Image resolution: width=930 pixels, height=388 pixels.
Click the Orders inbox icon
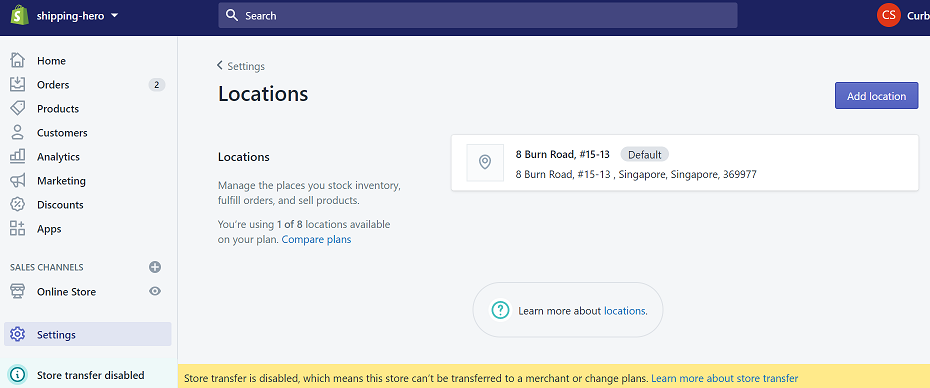tap(18, 84)
